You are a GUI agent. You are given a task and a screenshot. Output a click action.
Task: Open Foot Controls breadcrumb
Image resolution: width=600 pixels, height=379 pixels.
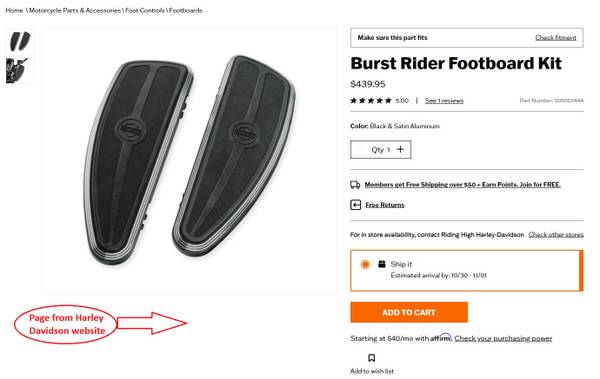point(145,10)
